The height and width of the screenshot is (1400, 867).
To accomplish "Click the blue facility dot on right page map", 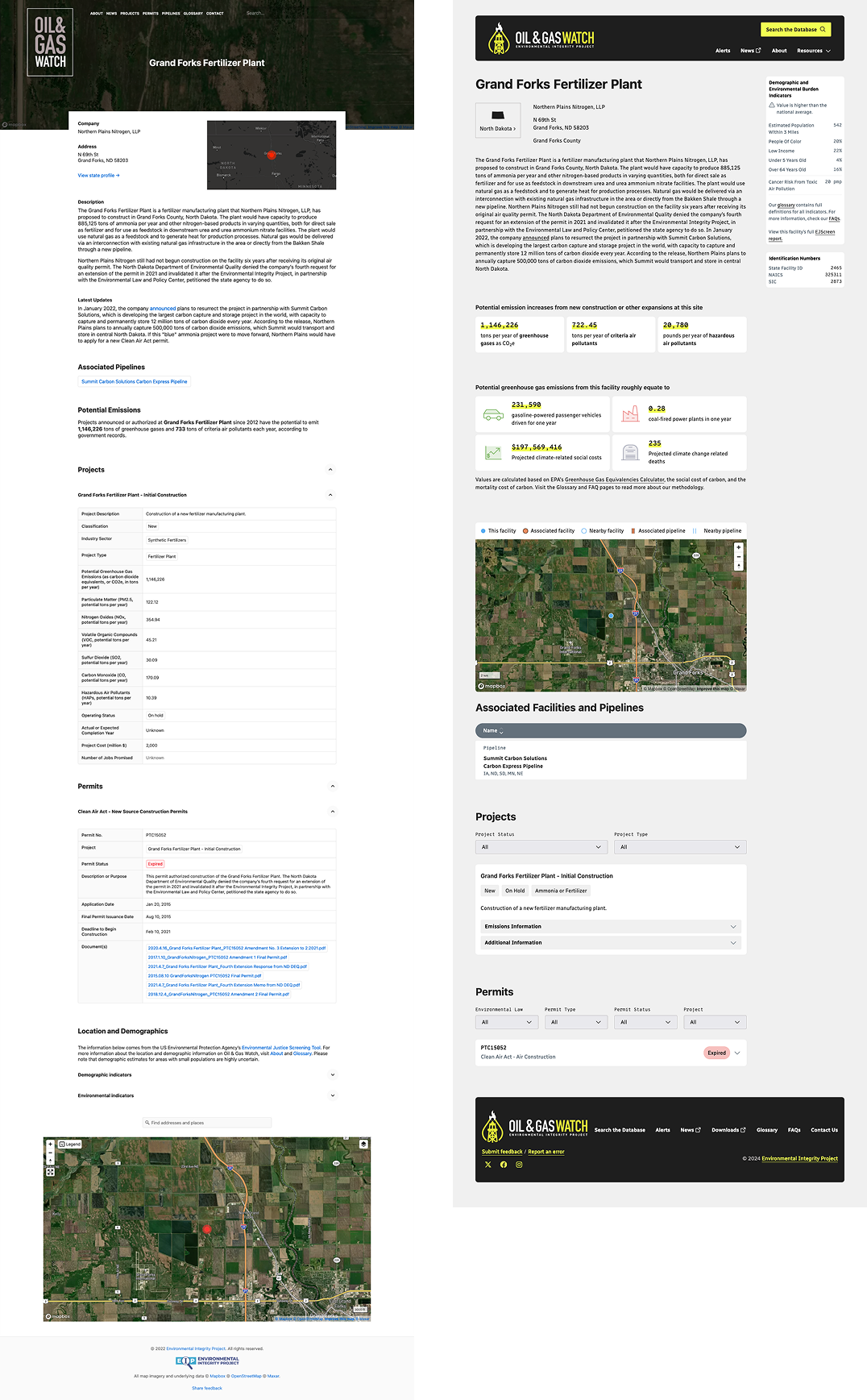I will point(611,616).
